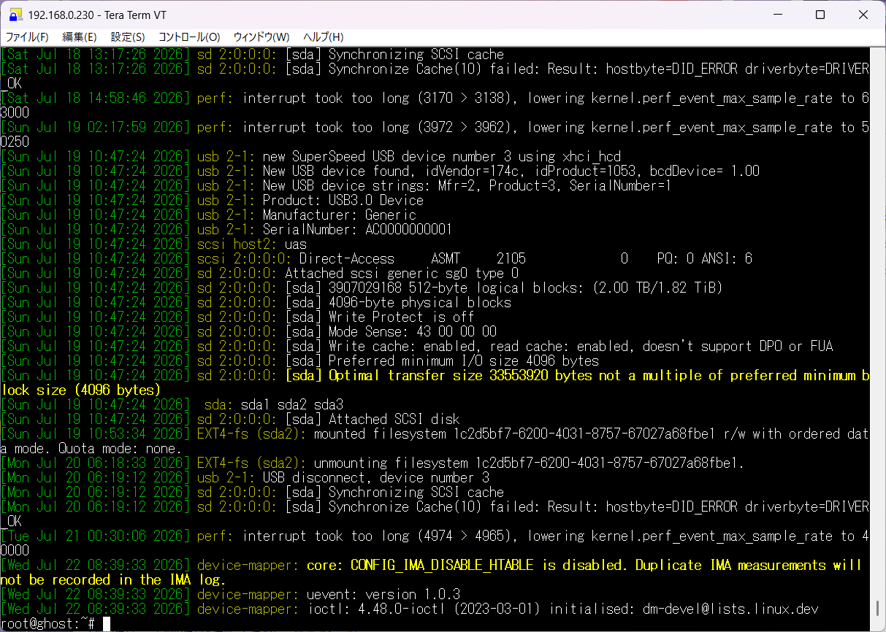Click 'USB disconnect, device number 3' text
This screenshot has height=632, width=886.
(376, 478)
